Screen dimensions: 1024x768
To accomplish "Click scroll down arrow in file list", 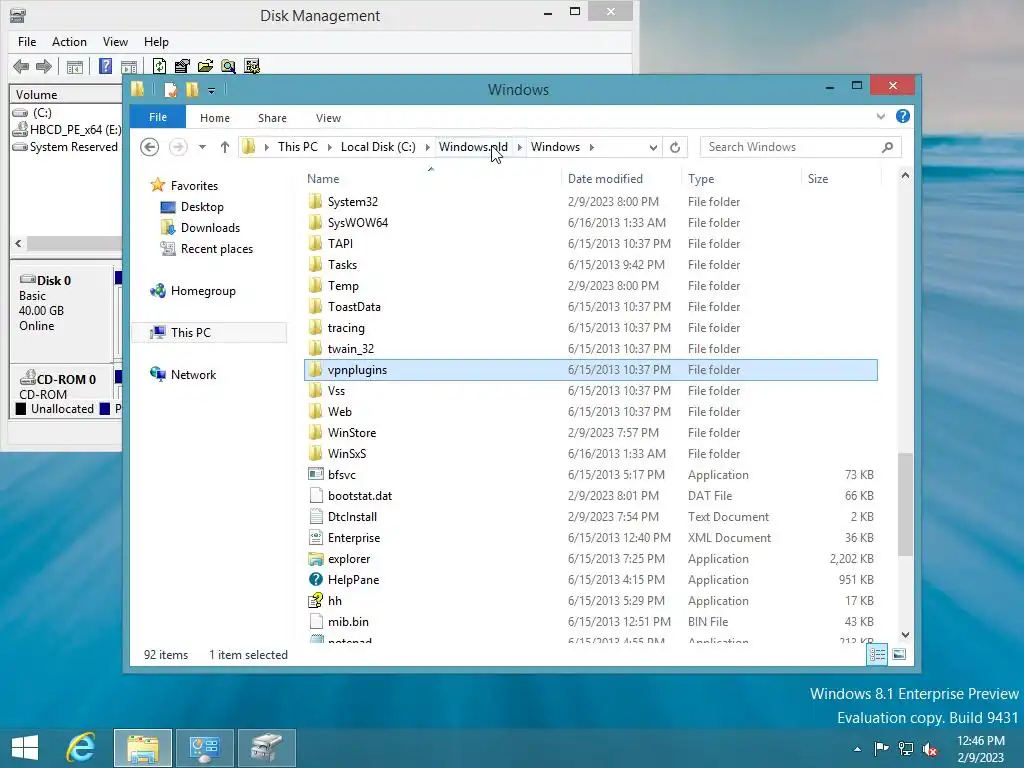I will pyautogui.click(x=905, y=635).
